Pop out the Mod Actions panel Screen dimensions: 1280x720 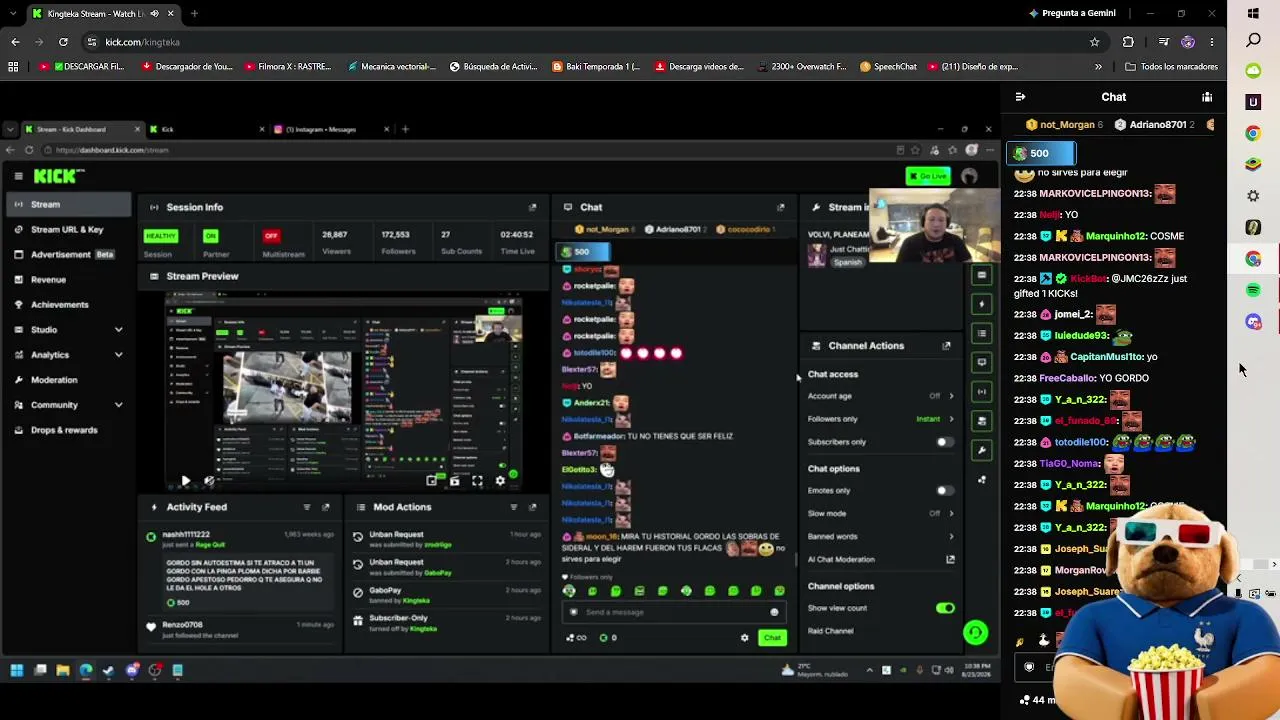(x=533, y=507)
